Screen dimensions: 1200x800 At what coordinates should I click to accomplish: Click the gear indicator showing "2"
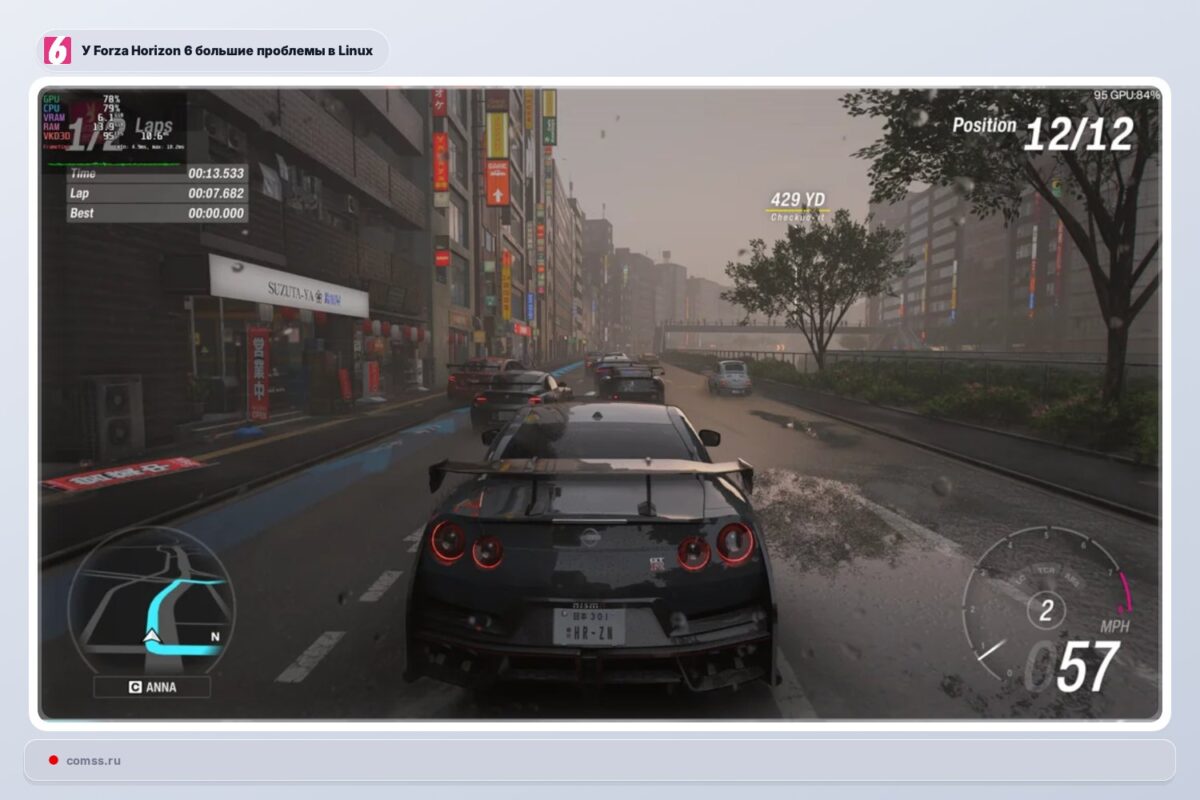[x=1046, y=610]
